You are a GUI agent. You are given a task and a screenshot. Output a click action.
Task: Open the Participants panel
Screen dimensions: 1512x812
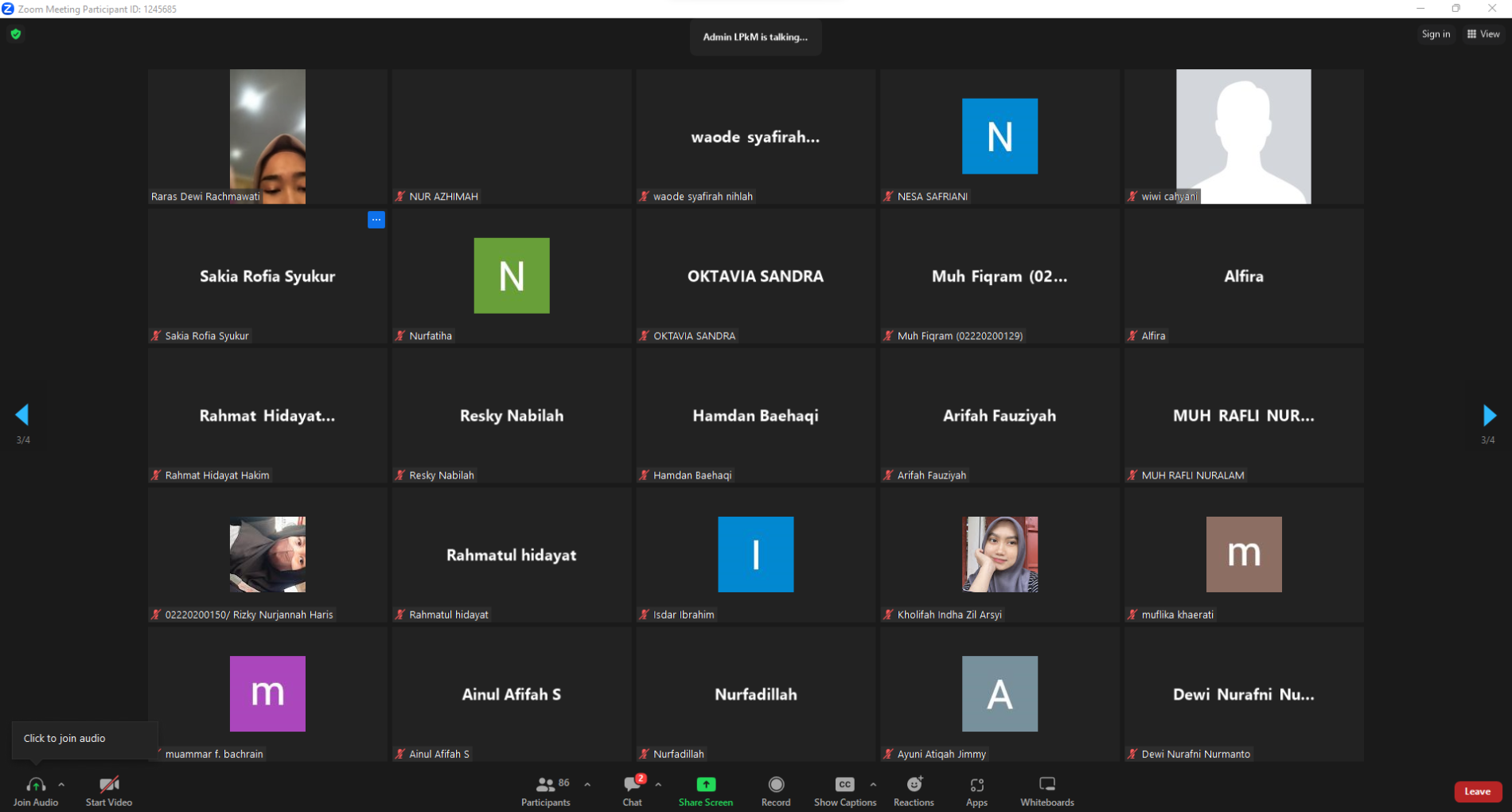pos(546,791)
